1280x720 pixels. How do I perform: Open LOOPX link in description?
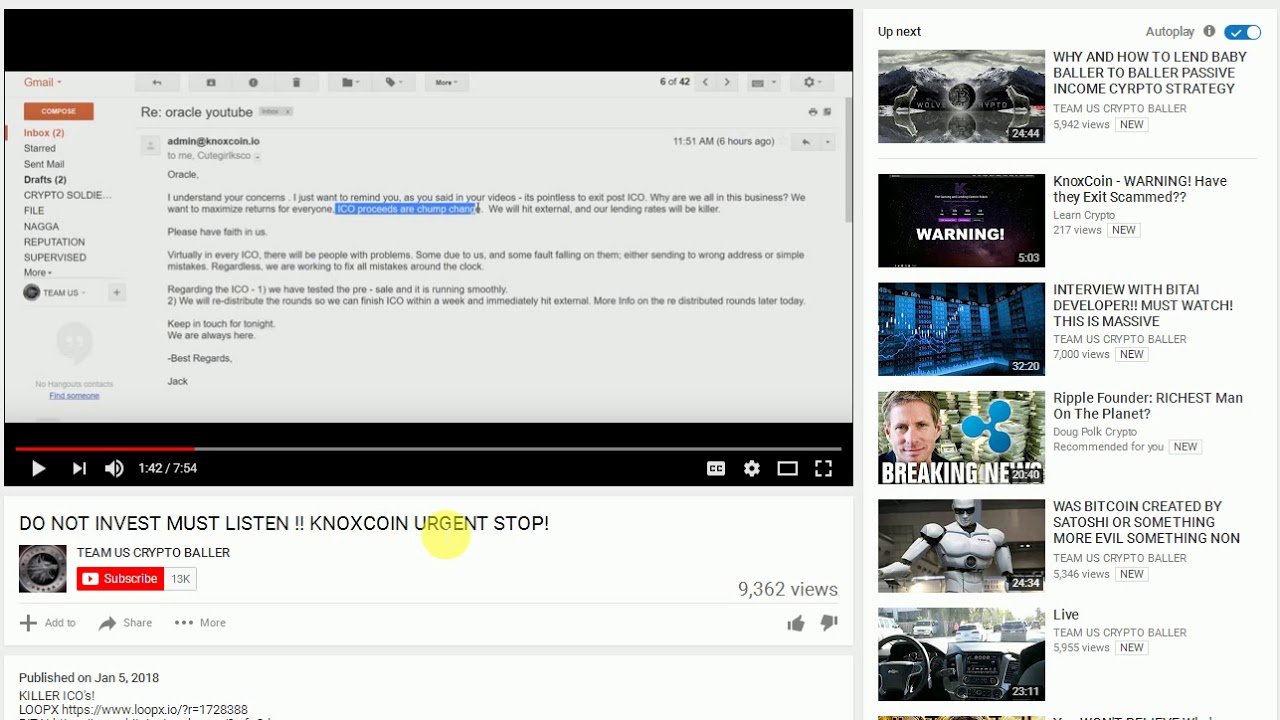[x=155, y=710]
